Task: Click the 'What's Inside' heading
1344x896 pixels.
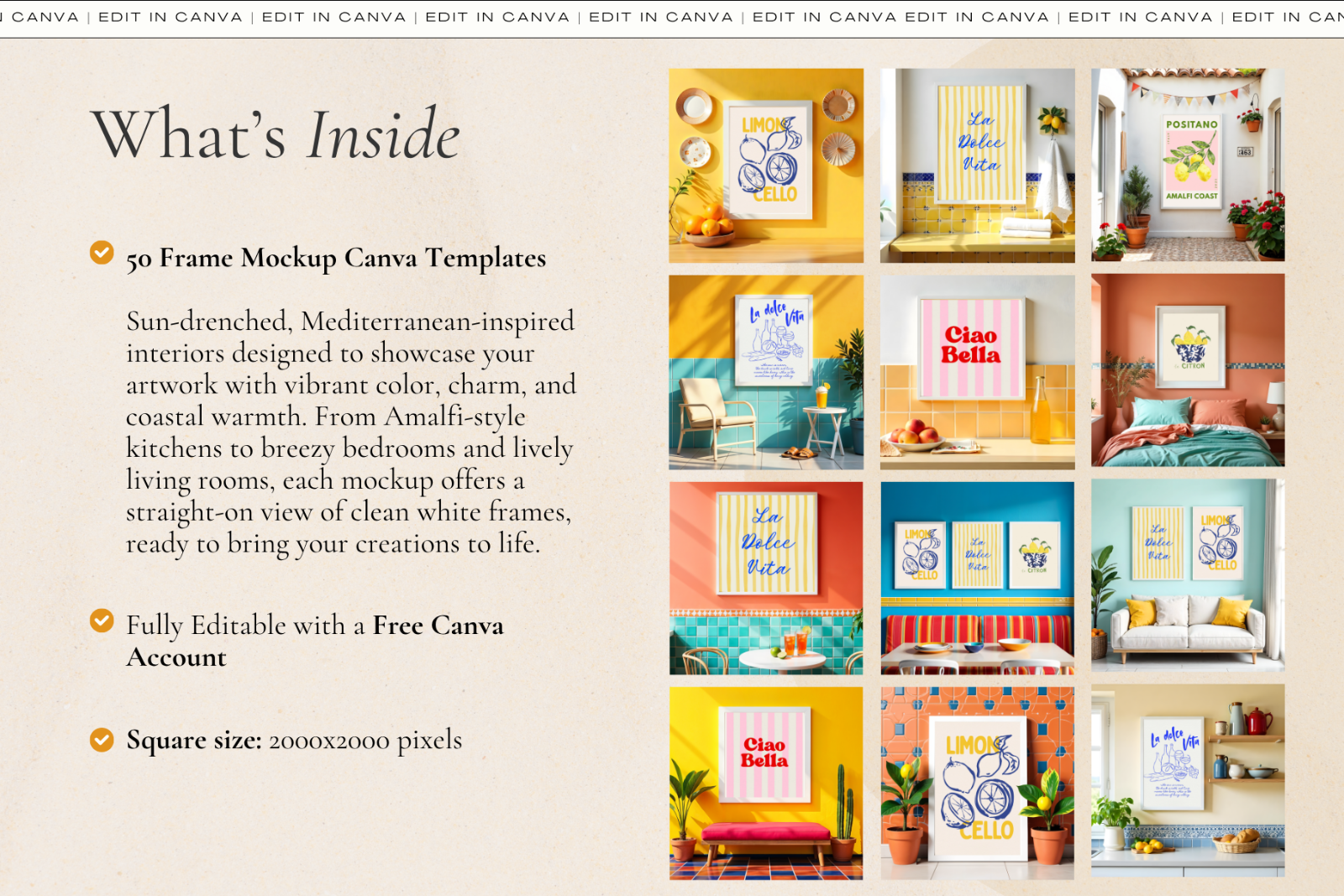Action: point(277,134)
